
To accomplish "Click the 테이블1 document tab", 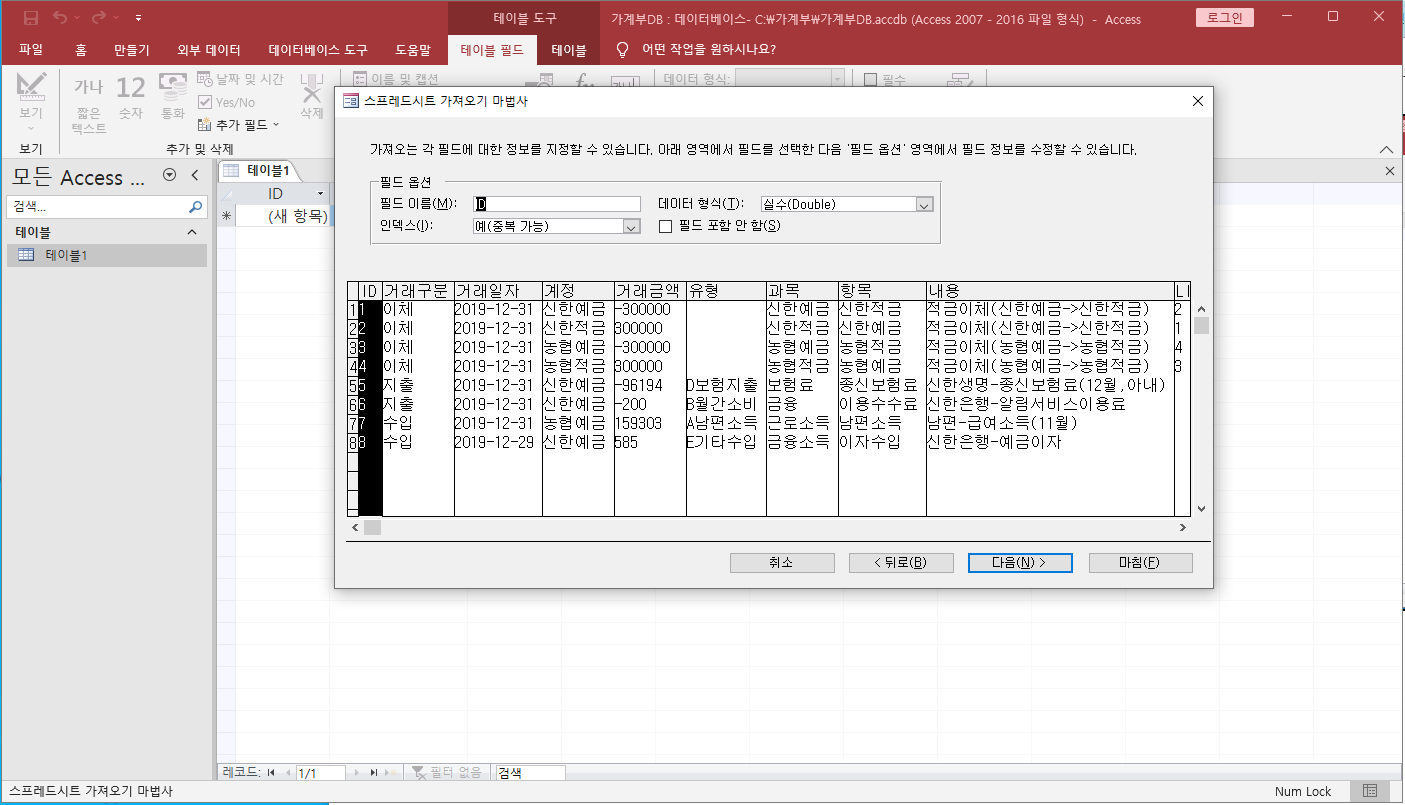I will (x=258, y=170).
